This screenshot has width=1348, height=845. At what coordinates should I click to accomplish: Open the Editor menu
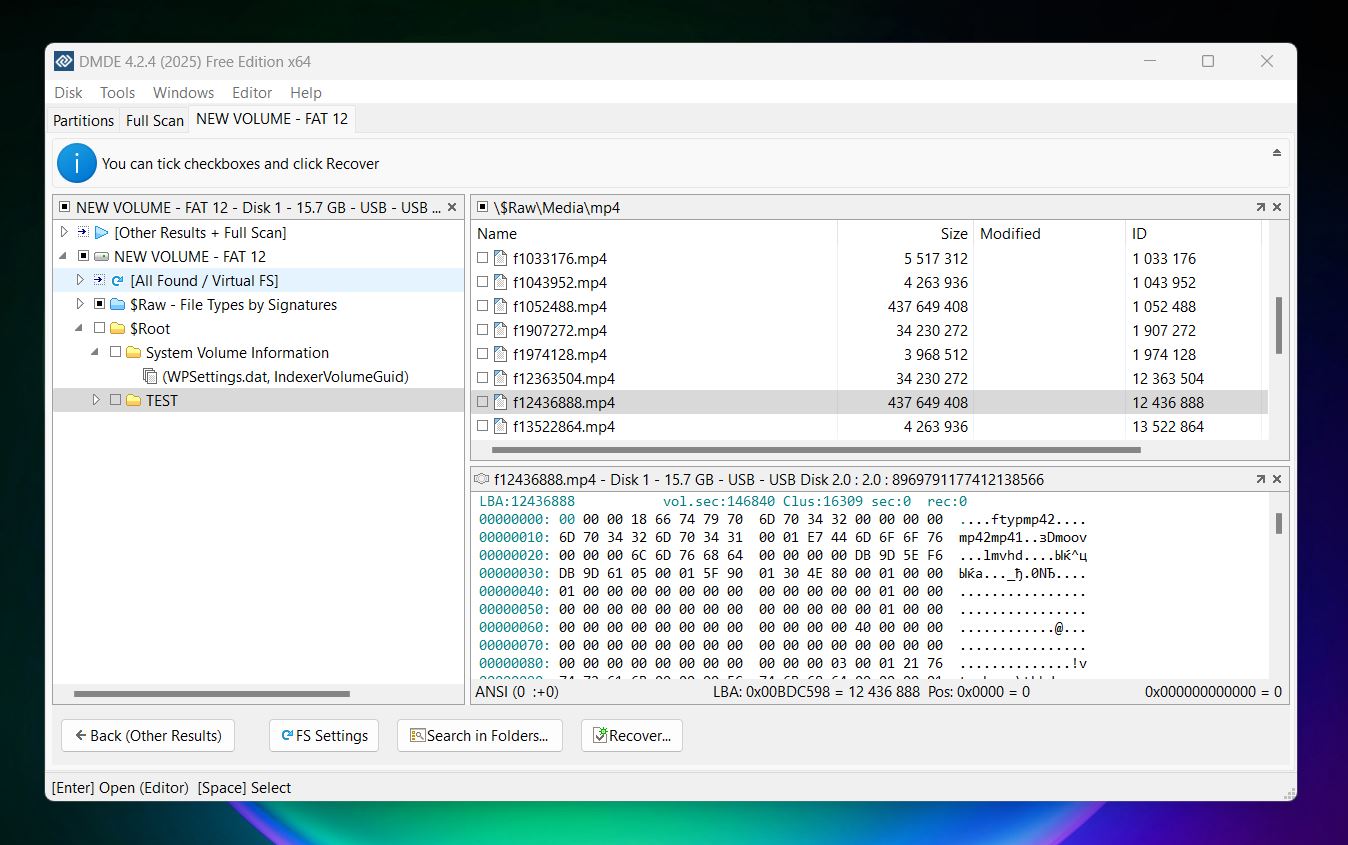[252, 92]
